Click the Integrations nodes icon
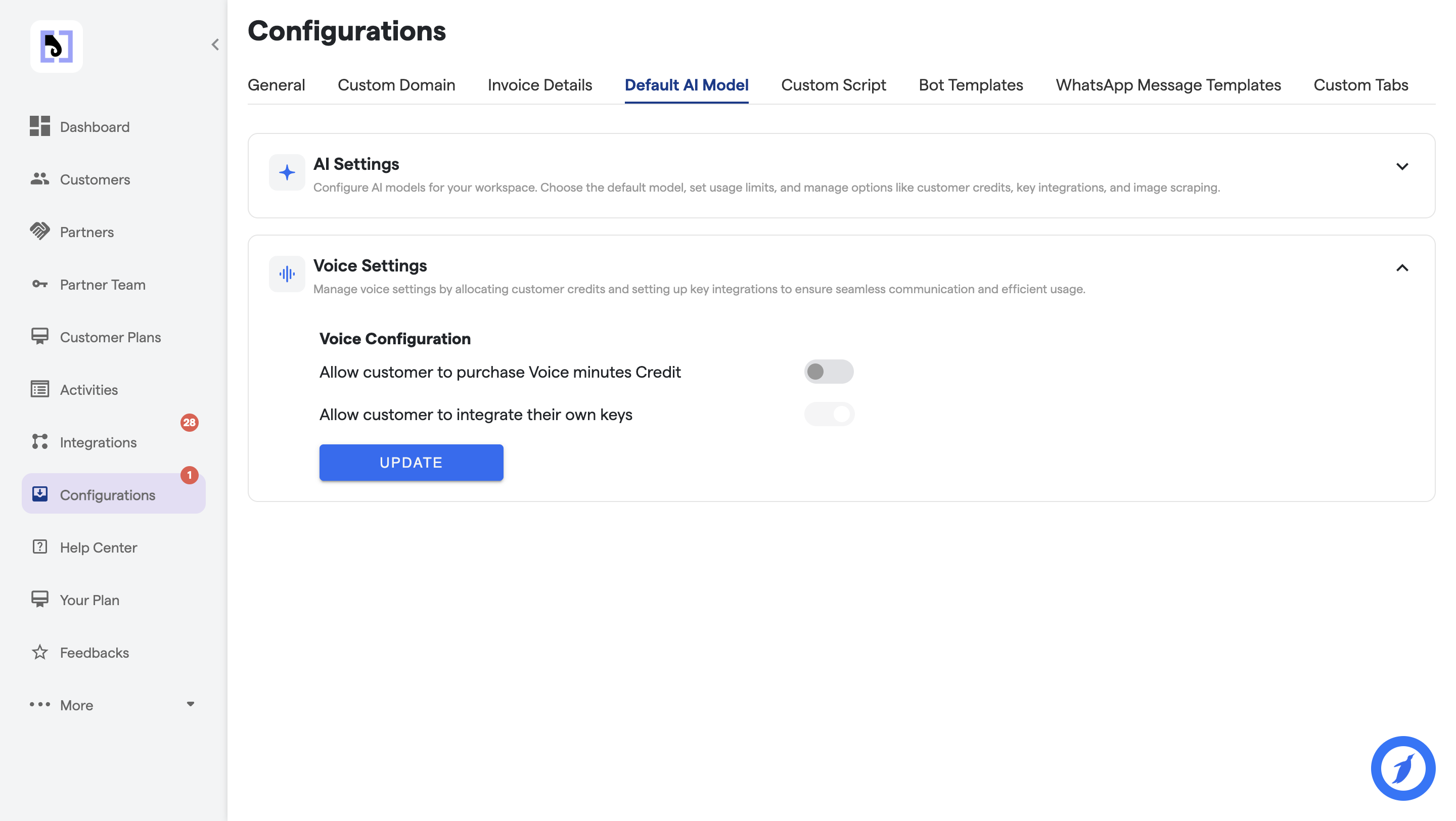 [x=39, y=441]
